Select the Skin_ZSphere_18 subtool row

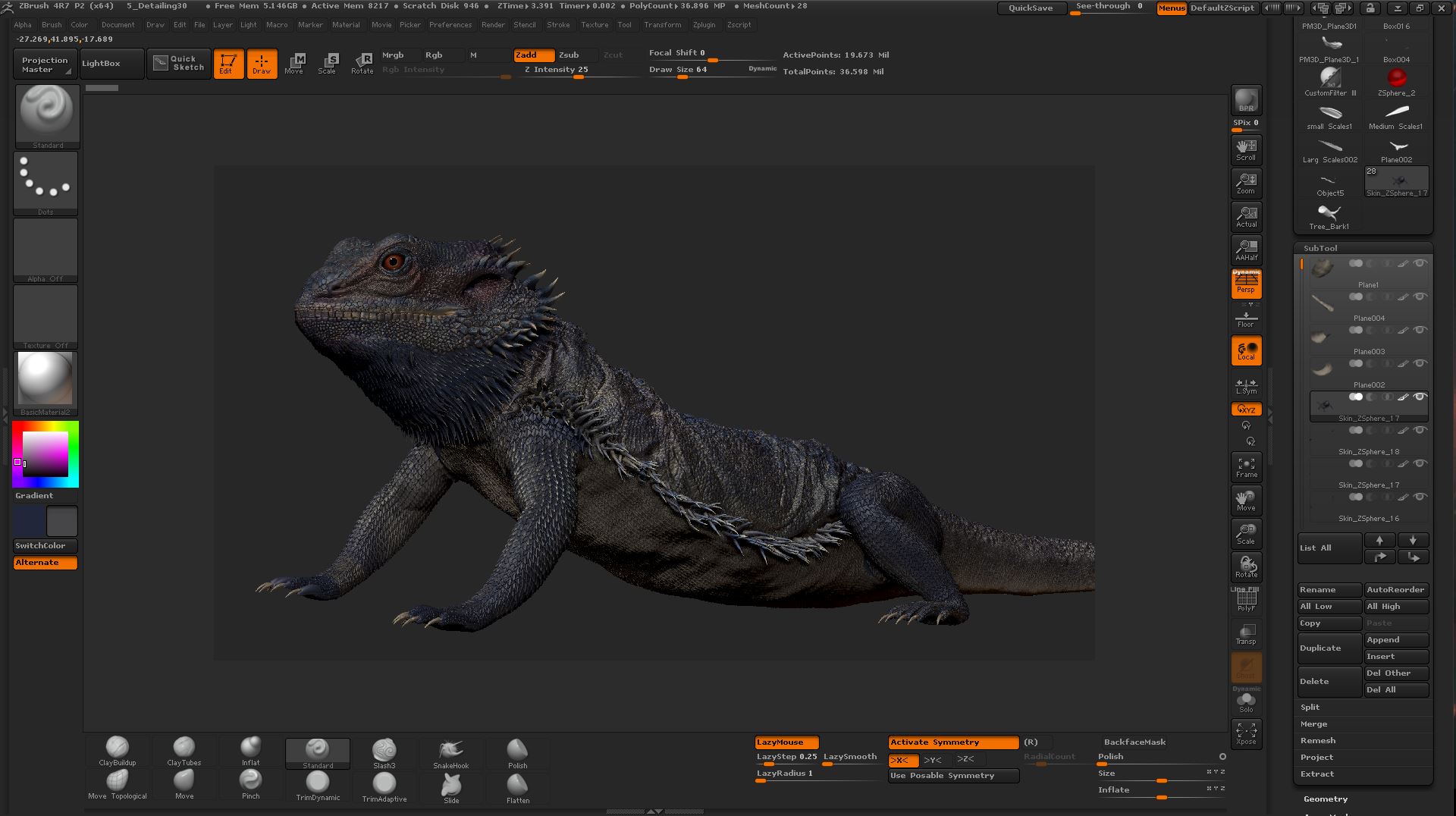pos(1369,441)
